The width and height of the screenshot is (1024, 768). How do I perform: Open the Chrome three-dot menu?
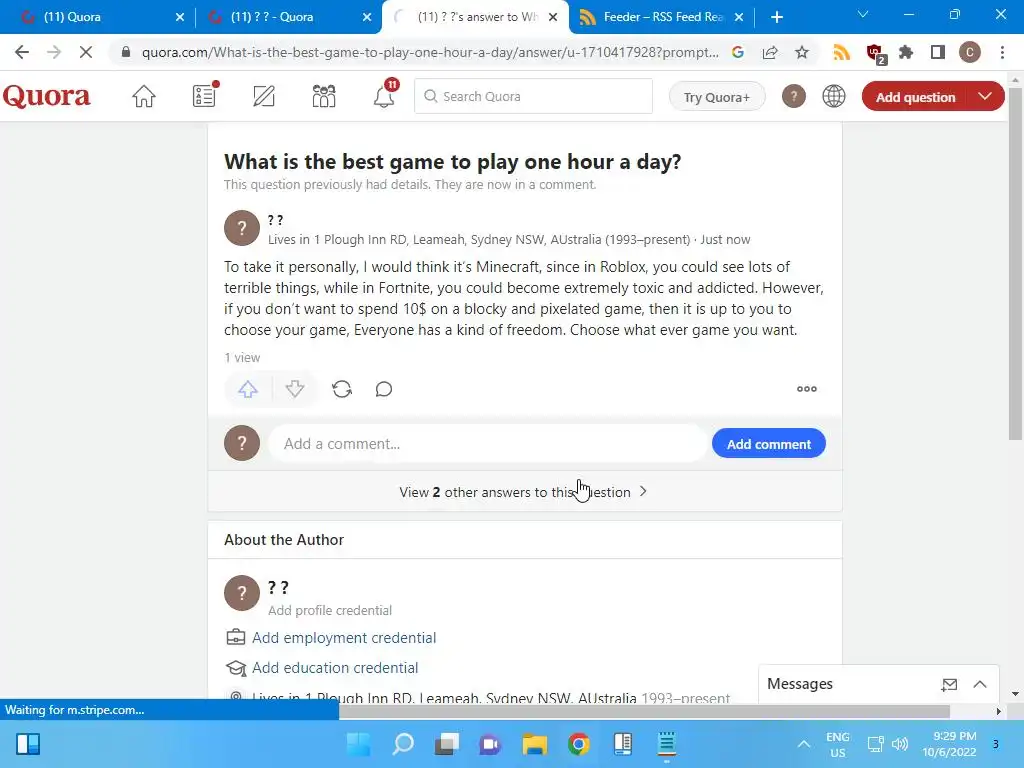[1002, 52]
